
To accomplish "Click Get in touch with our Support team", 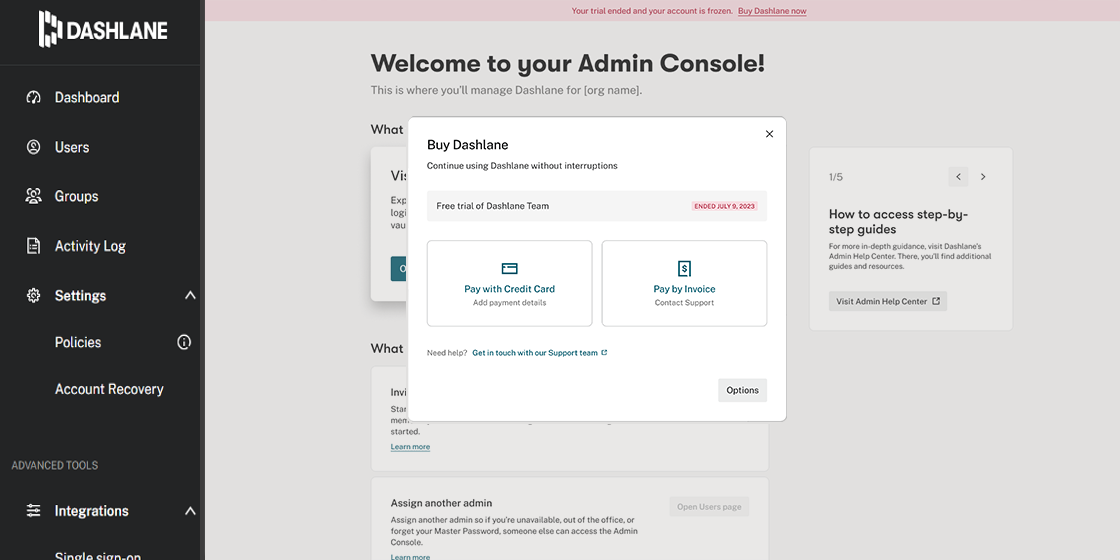I will coord(535,353).
